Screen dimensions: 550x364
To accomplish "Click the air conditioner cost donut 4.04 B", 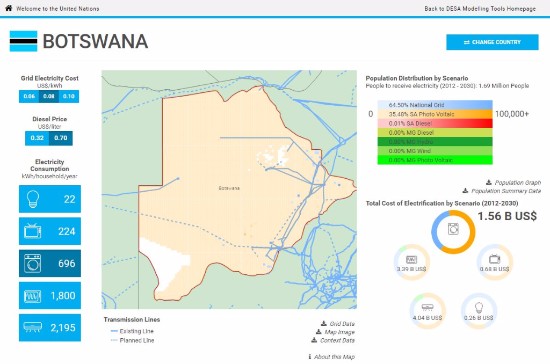I will (x=427, y=311).
